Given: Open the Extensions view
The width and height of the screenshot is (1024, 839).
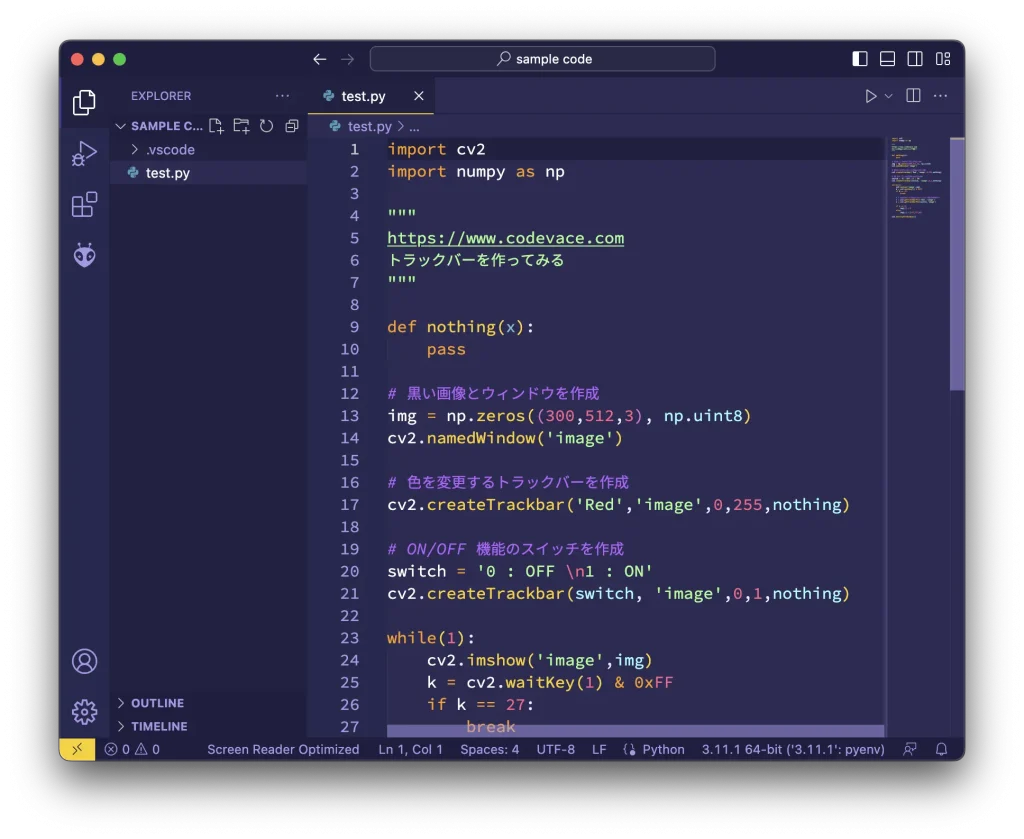Looking at the screenshot, I should point(84,204).
